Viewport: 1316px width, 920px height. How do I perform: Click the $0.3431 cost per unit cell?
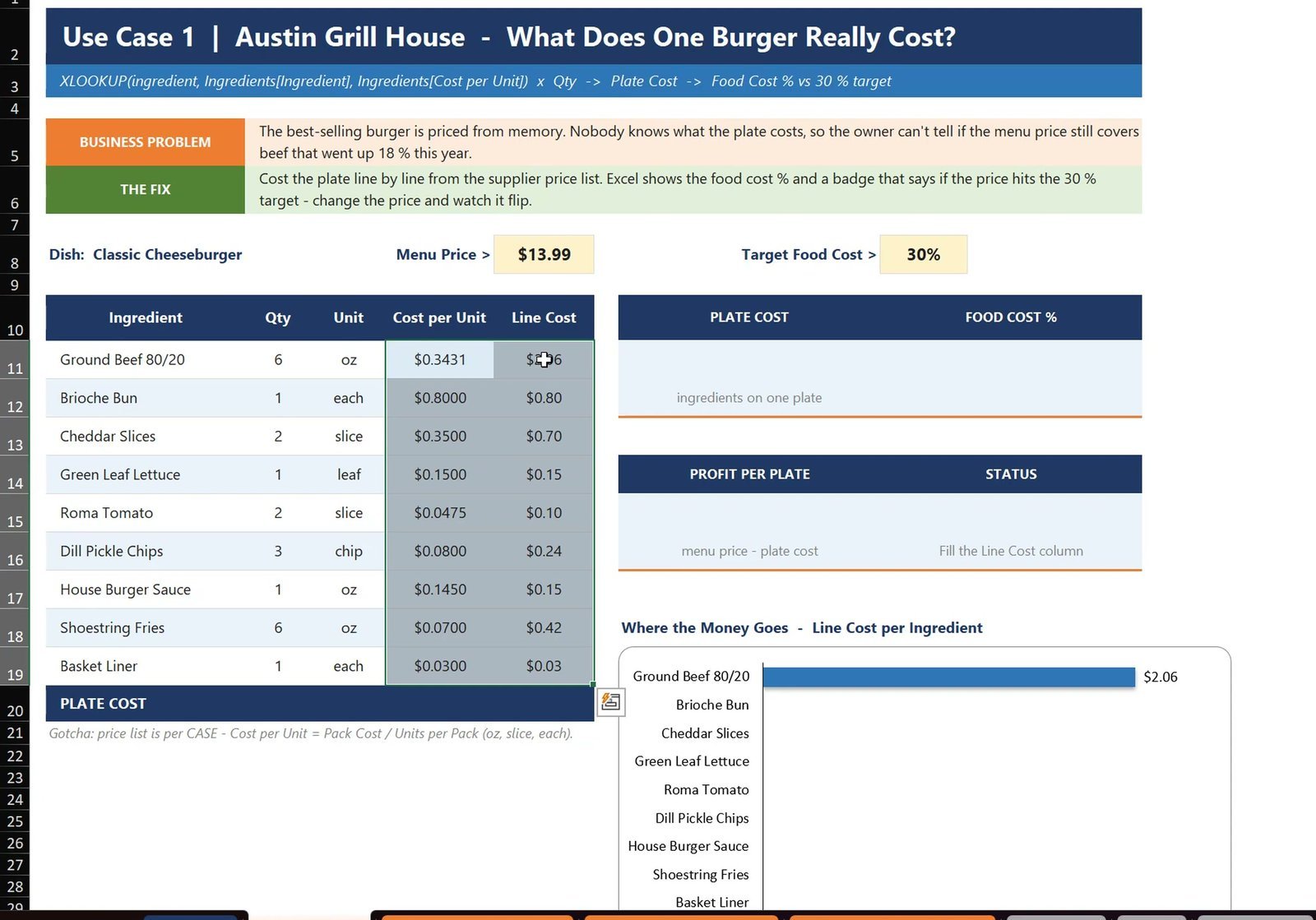coord(439,360)
